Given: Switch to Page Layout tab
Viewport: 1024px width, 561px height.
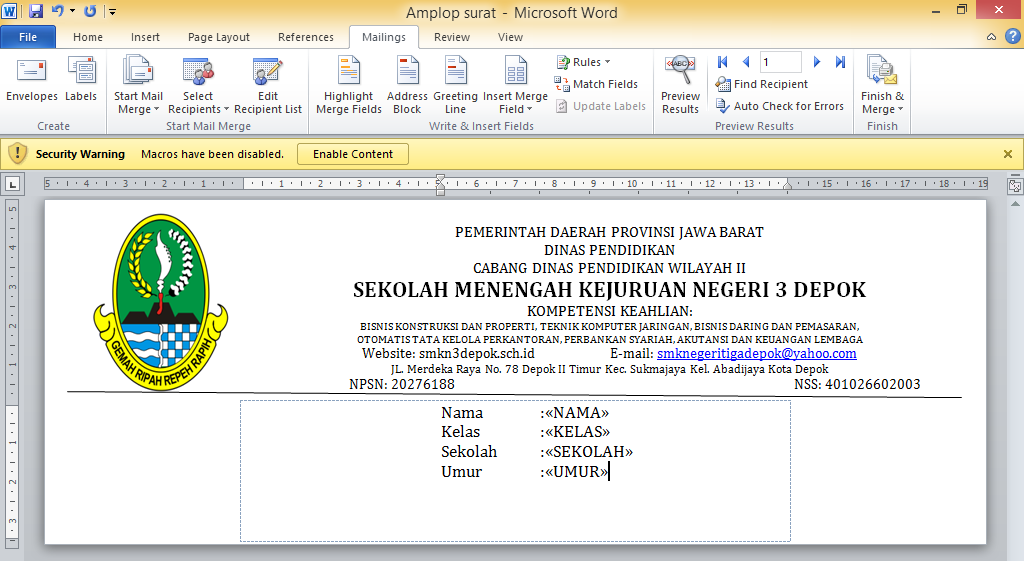Looking at the screenshot, I should click(x=219, y=37).
